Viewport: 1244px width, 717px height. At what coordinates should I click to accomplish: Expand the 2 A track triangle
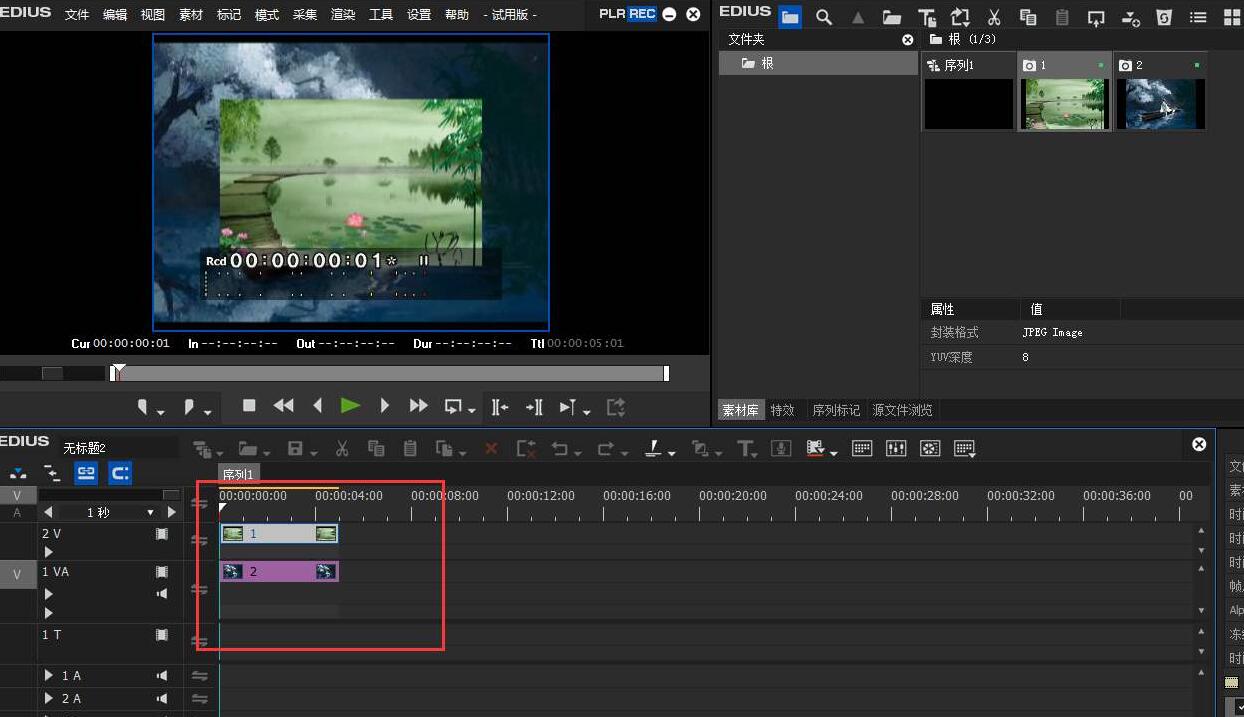(49, 699)
